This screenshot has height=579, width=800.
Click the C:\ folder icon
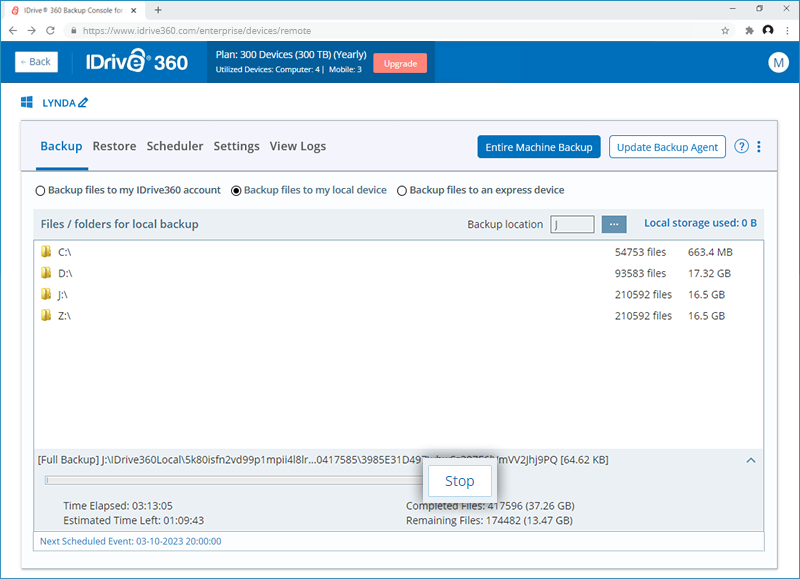[46, 251]
